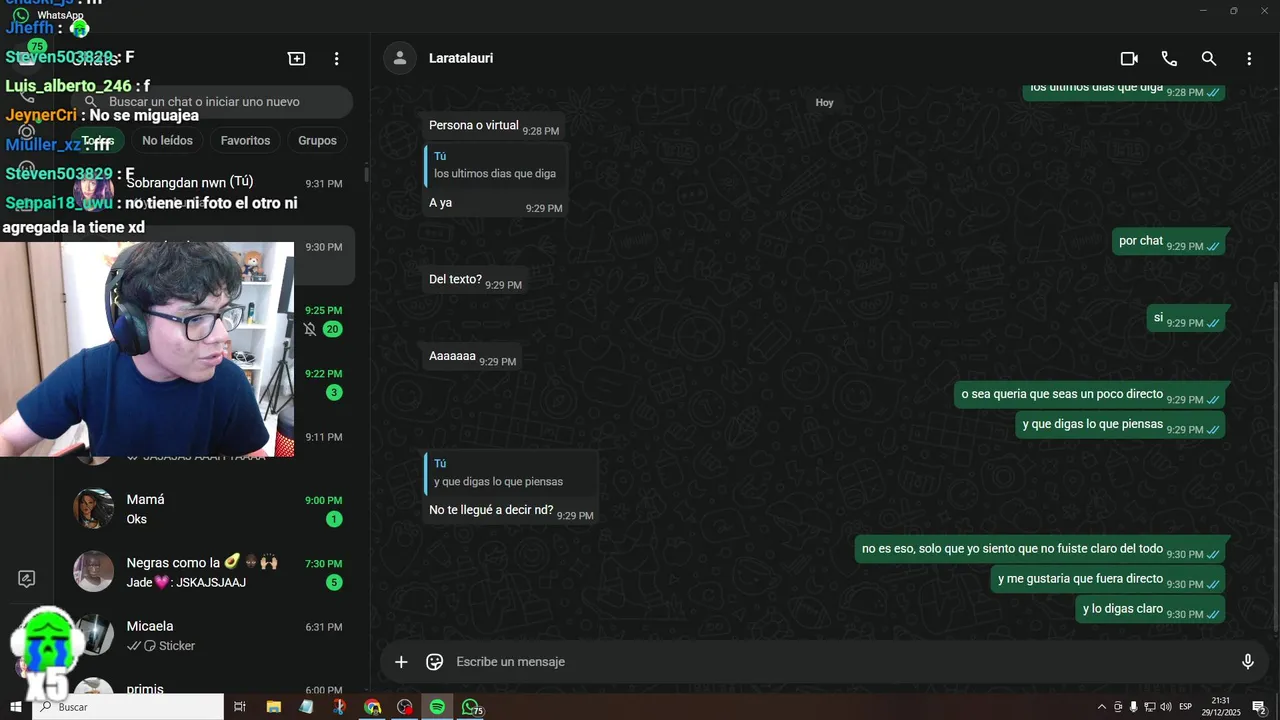Screen dimensions: 1280x720
Task: Select the Grupos filter chip
Action: (x=317, y=141)
